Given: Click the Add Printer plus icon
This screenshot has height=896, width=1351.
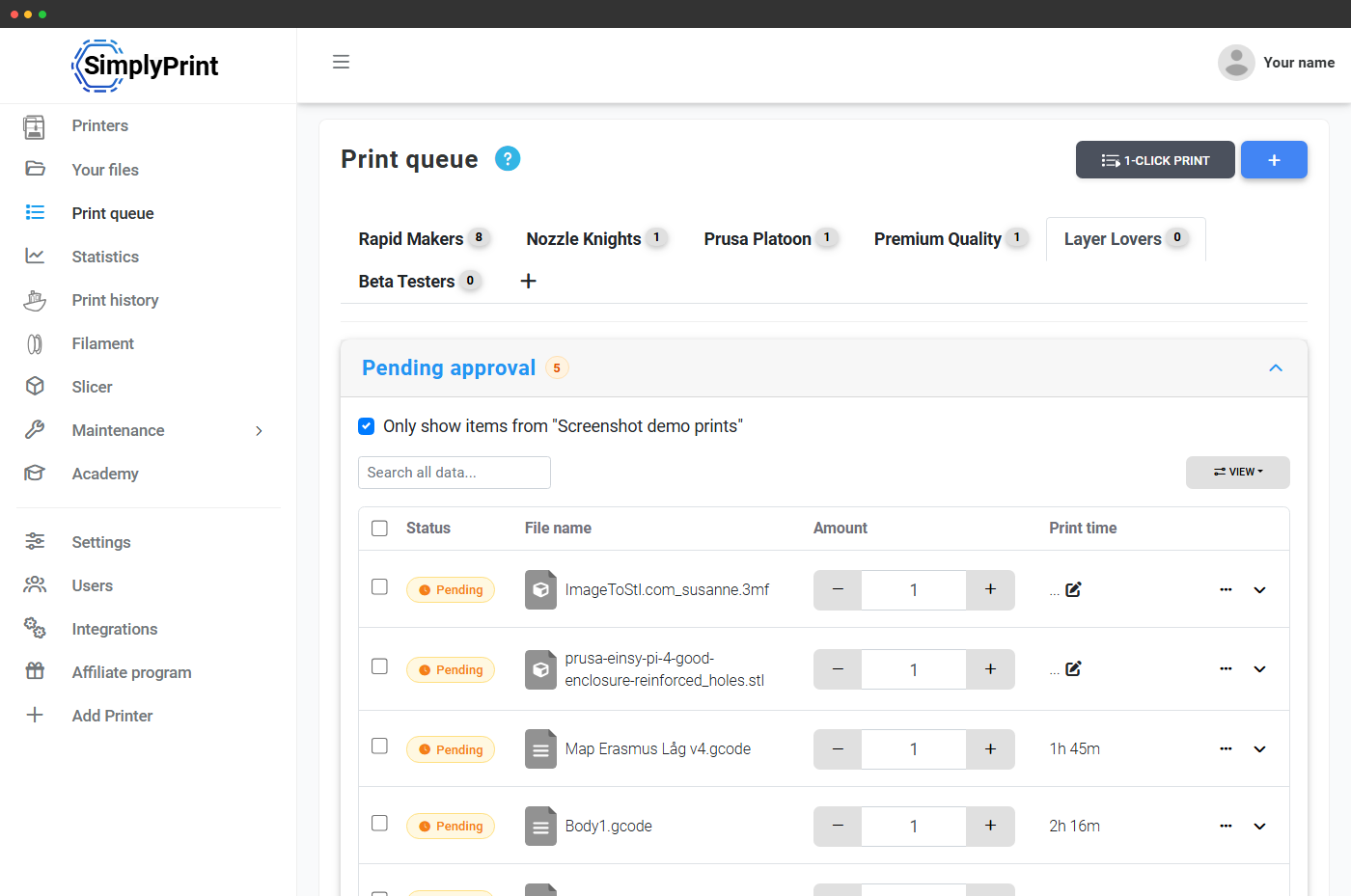Looking at the screenshot, I should [35, 715].
